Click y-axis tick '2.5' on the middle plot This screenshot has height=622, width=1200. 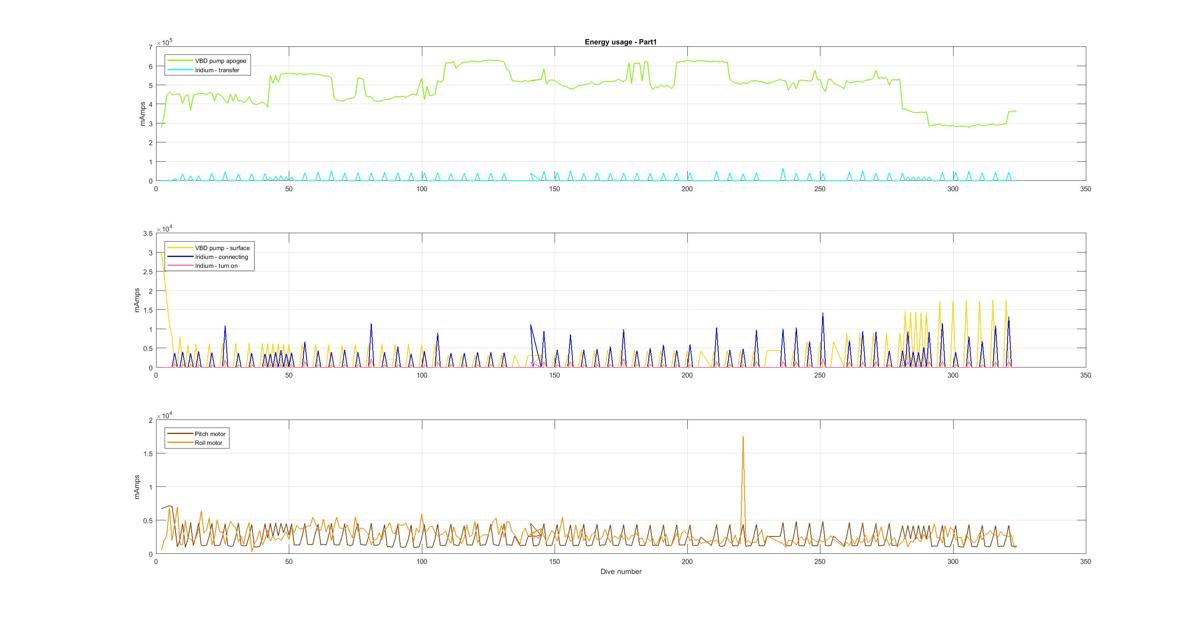point(148,272)
